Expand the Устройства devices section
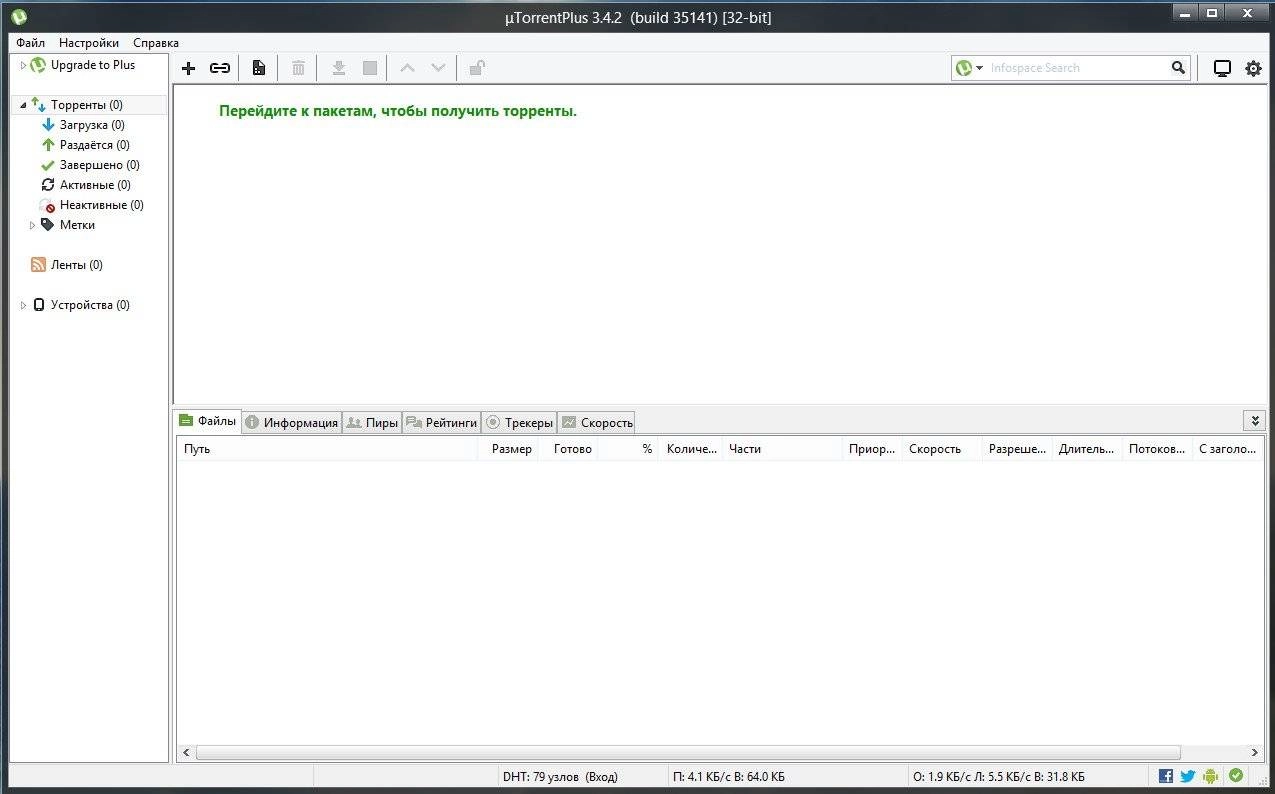This screenshot has height=794, width=1275. pos(22,304)
